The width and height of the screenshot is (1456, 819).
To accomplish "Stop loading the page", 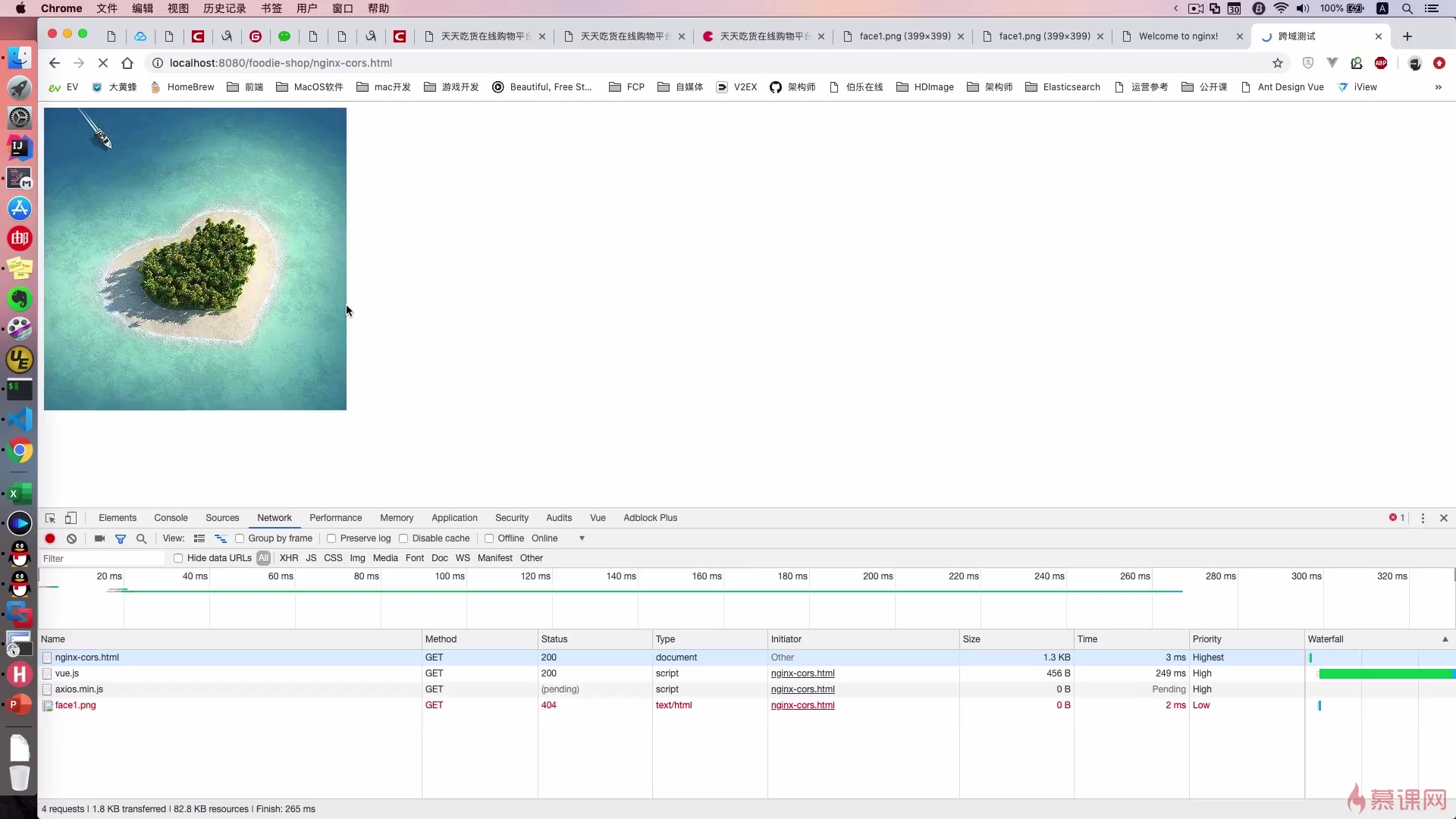I will [103, 63].
